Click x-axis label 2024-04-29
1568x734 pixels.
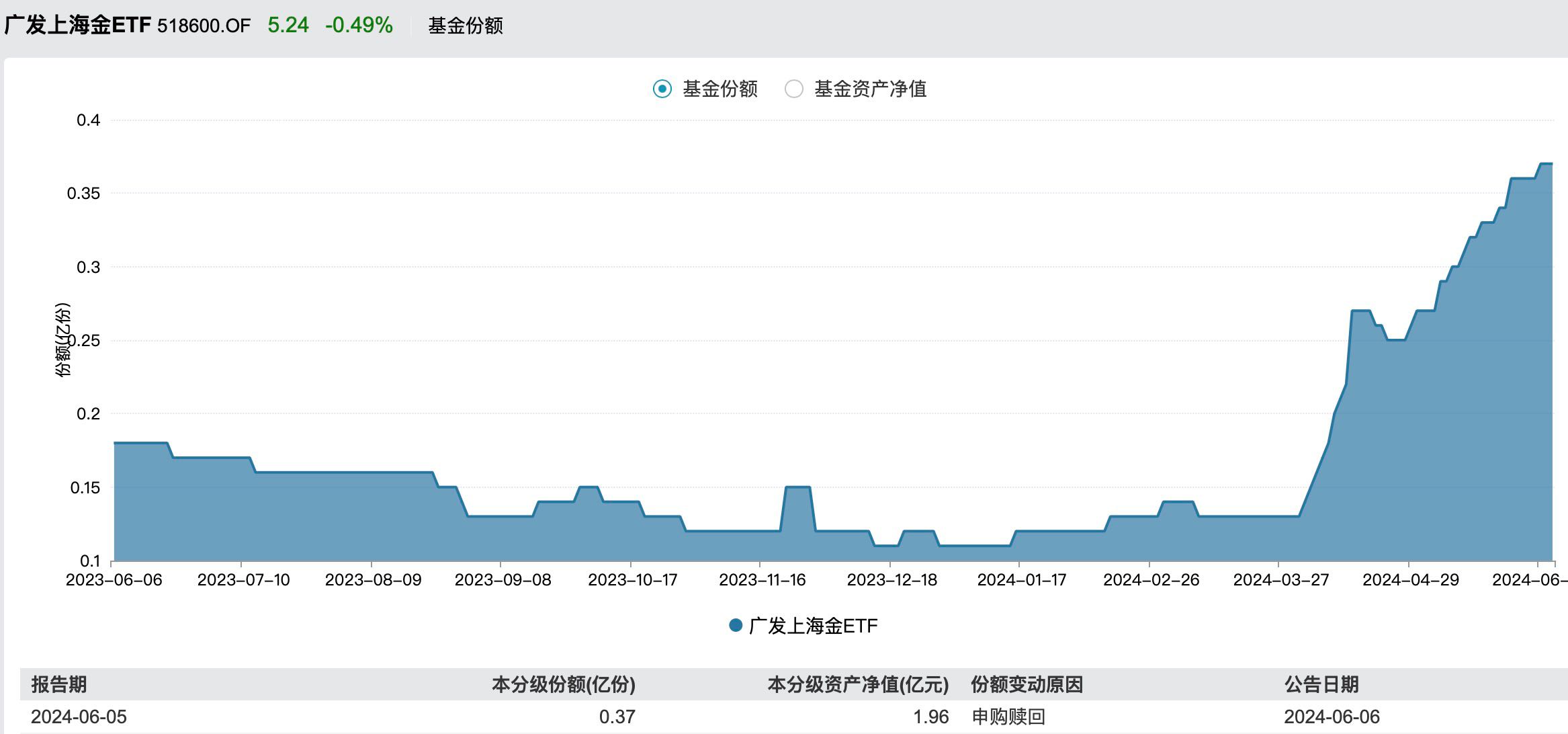pos(1410,579)
